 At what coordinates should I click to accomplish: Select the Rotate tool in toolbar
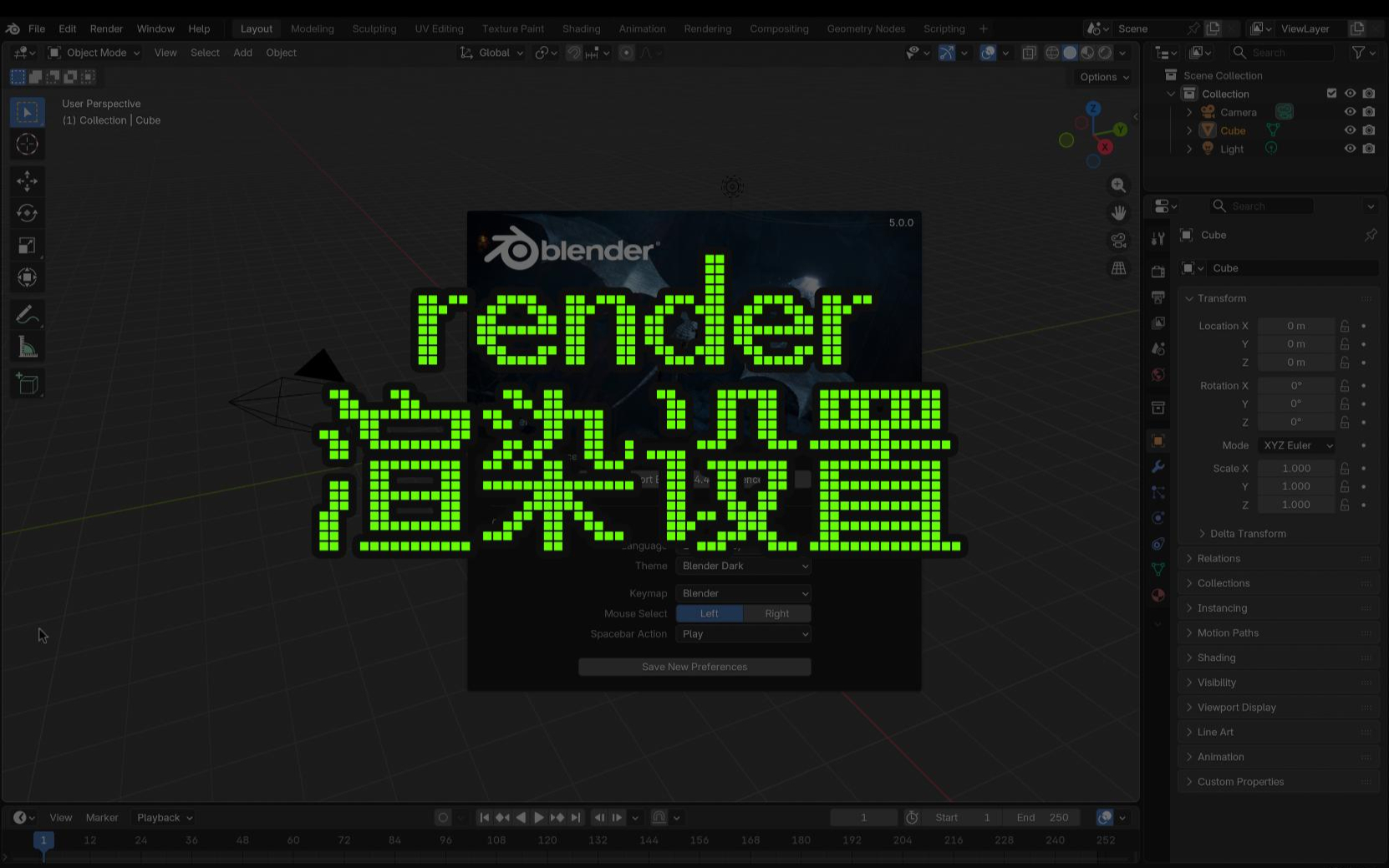(x=27, y=213)
